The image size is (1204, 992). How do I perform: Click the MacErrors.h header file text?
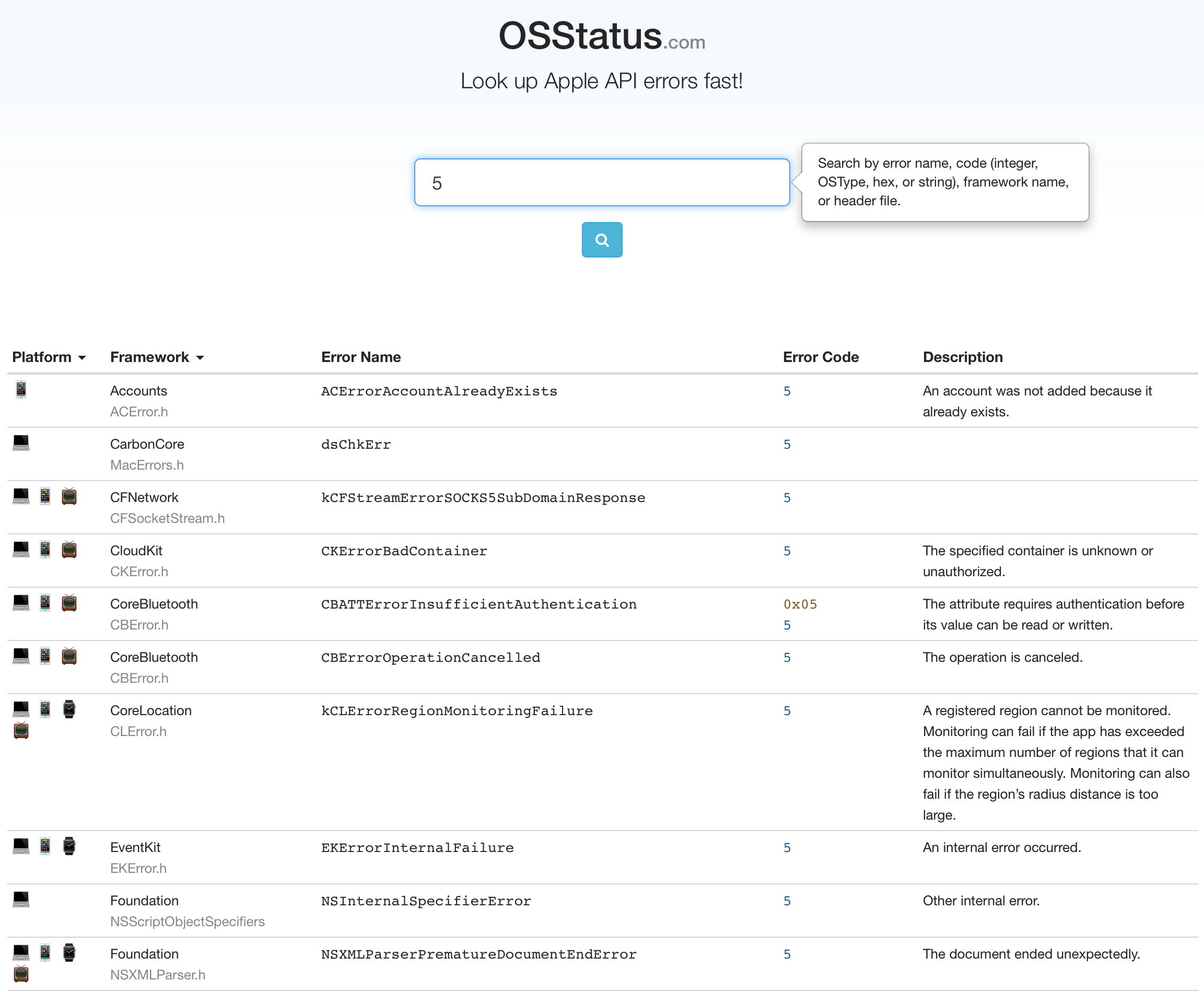(x=147, y=464)
